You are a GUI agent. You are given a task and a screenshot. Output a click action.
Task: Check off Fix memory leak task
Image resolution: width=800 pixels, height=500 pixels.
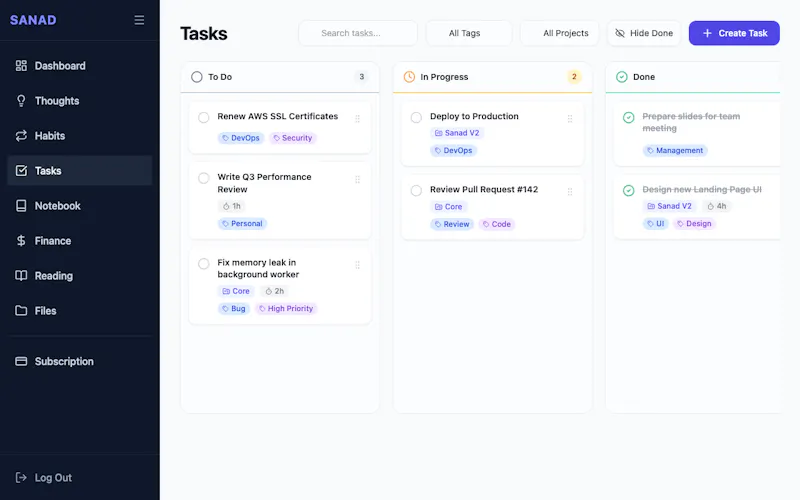click(204, 264)
